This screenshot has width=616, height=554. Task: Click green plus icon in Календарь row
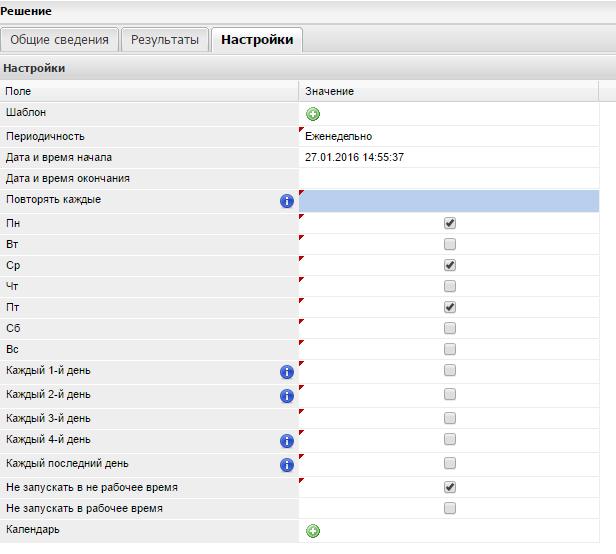point(313,531)
